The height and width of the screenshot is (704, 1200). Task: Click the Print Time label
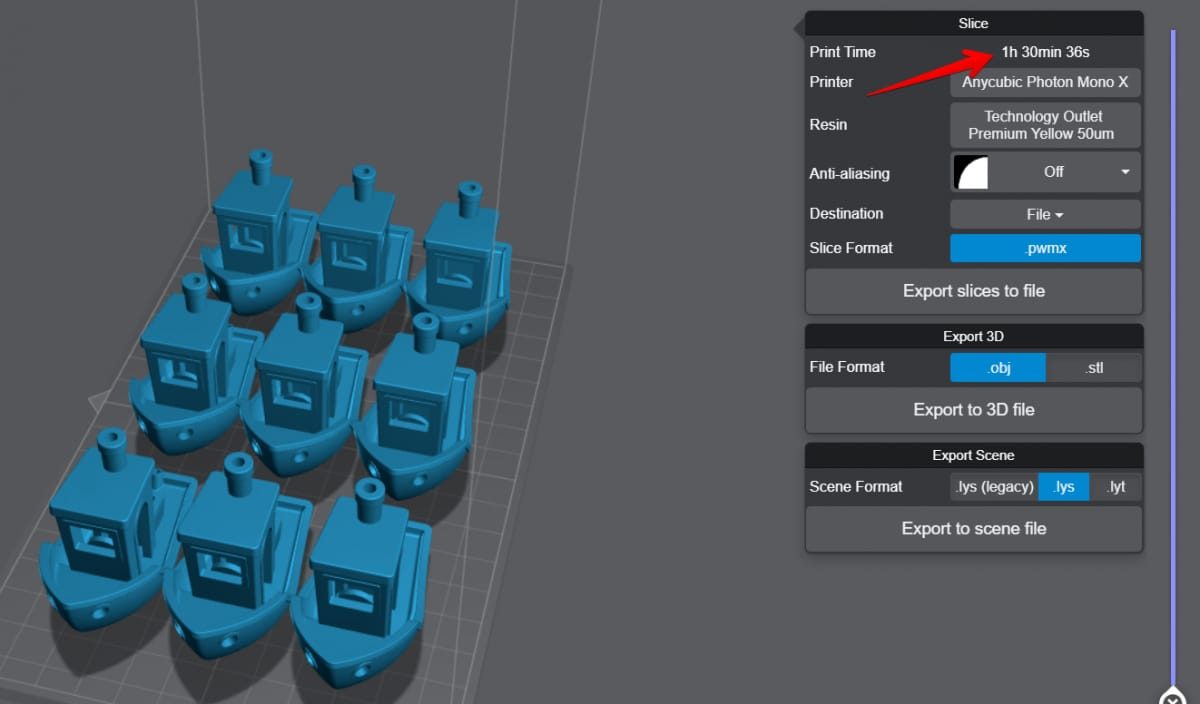point(842,52)
